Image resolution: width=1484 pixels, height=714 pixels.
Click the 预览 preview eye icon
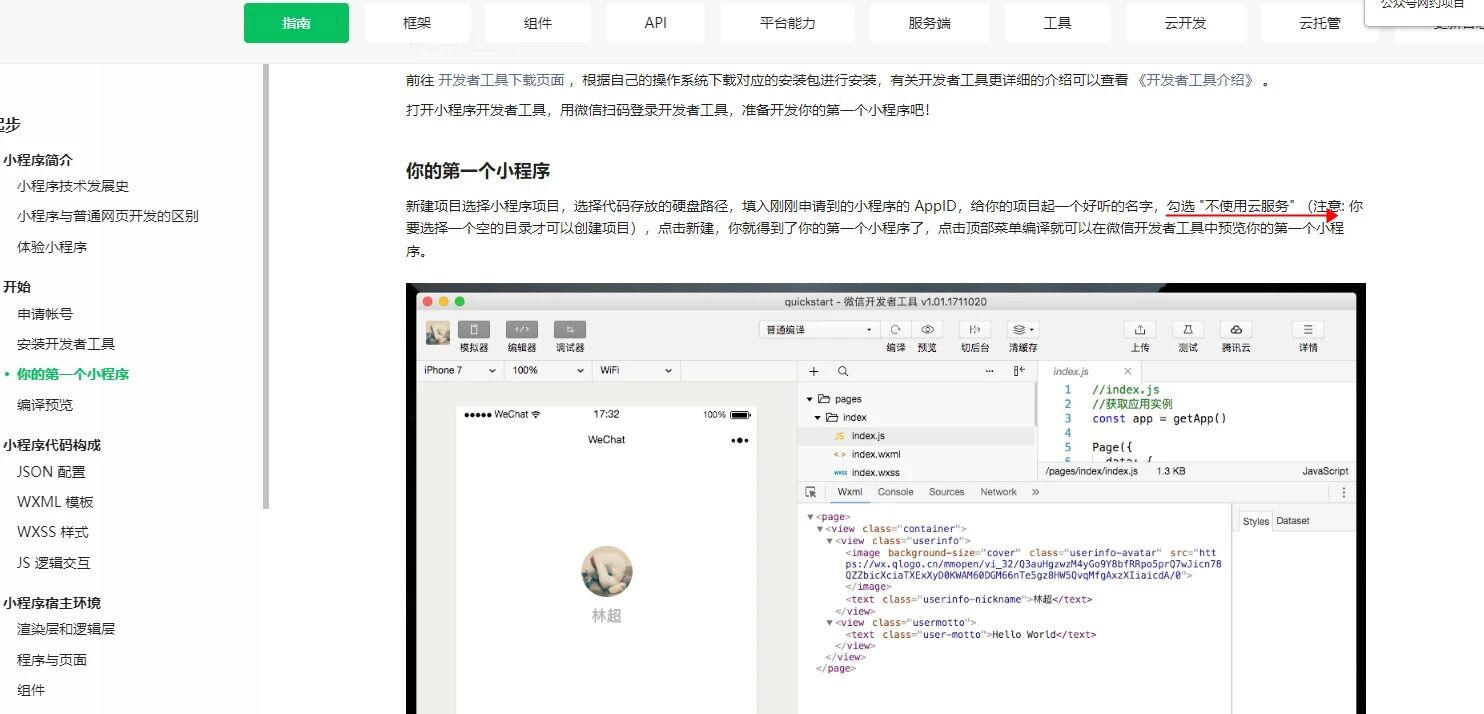coord(927,329)
